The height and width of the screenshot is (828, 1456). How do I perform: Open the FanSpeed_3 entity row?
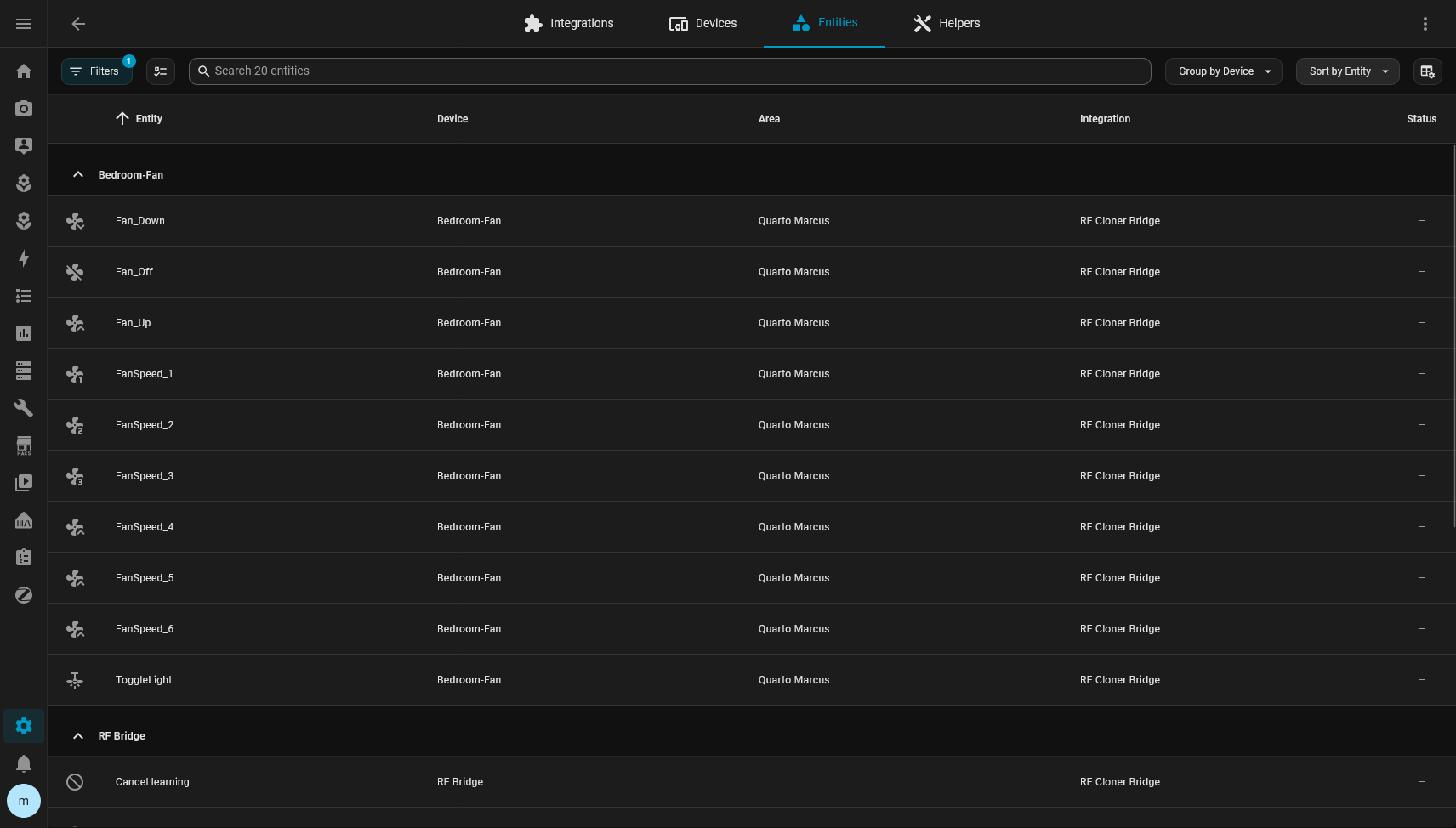(750, 476)
